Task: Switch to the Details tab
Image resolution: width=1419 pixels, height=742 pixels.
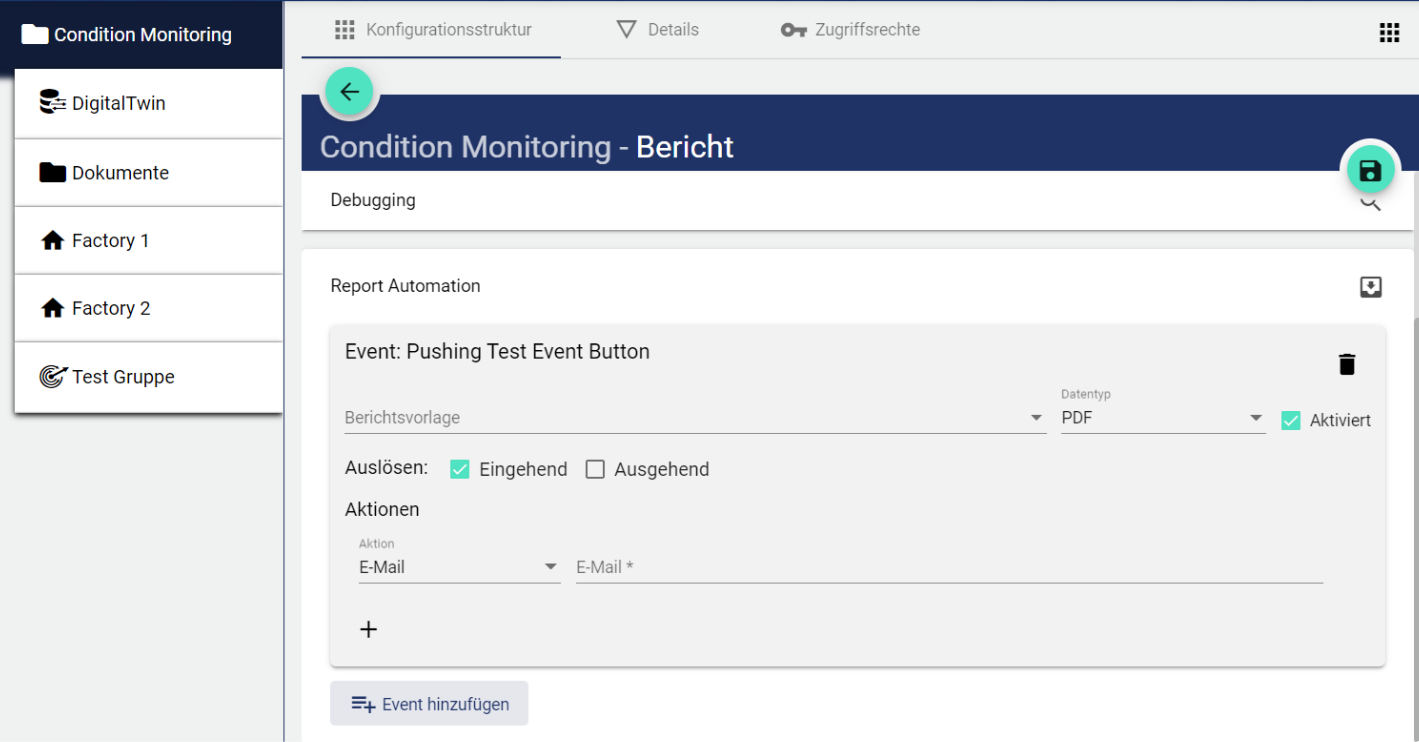Action: pyautogui.click(x=658, y=30)
